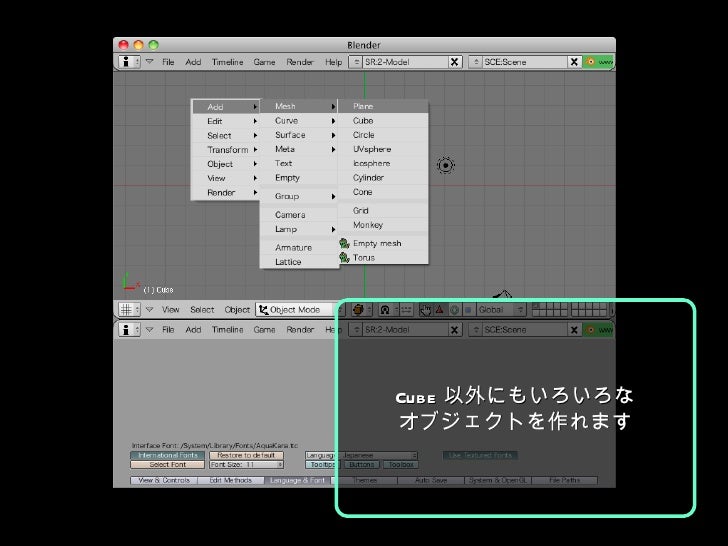Collapse top info header with triangle

[x=150, y=61]
